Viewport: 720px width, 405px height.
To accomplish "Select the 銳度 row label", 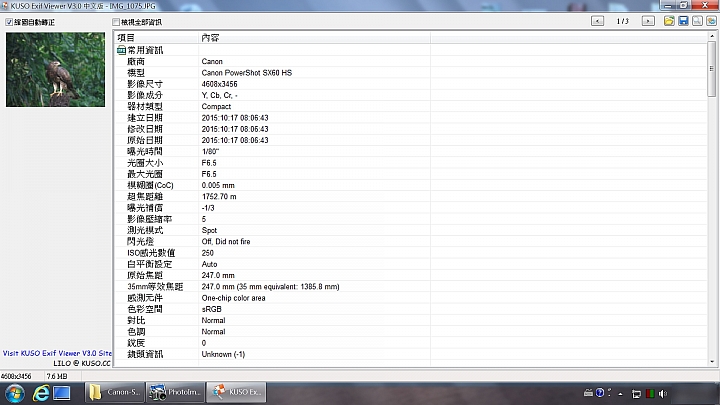I will pos(136,343).
